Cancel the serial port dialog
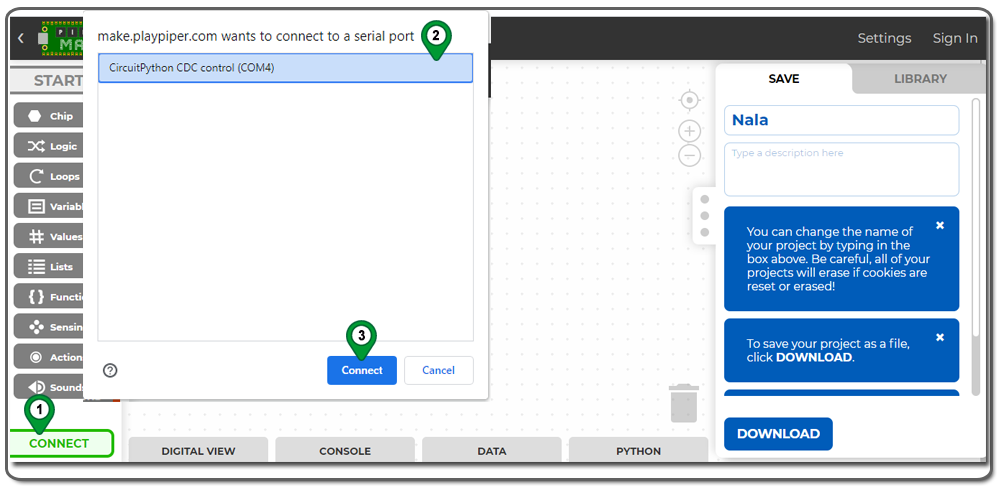 (438, 370)
